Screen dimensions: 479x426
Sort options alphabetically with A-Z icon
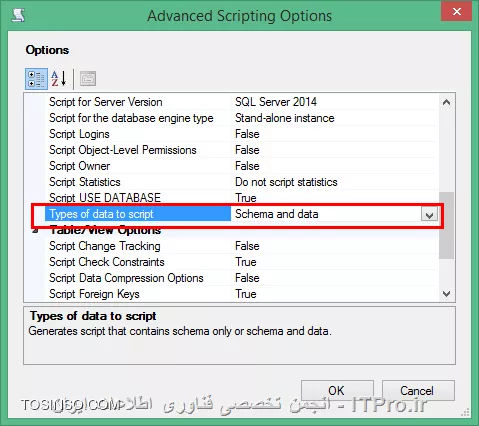point(59,79)
